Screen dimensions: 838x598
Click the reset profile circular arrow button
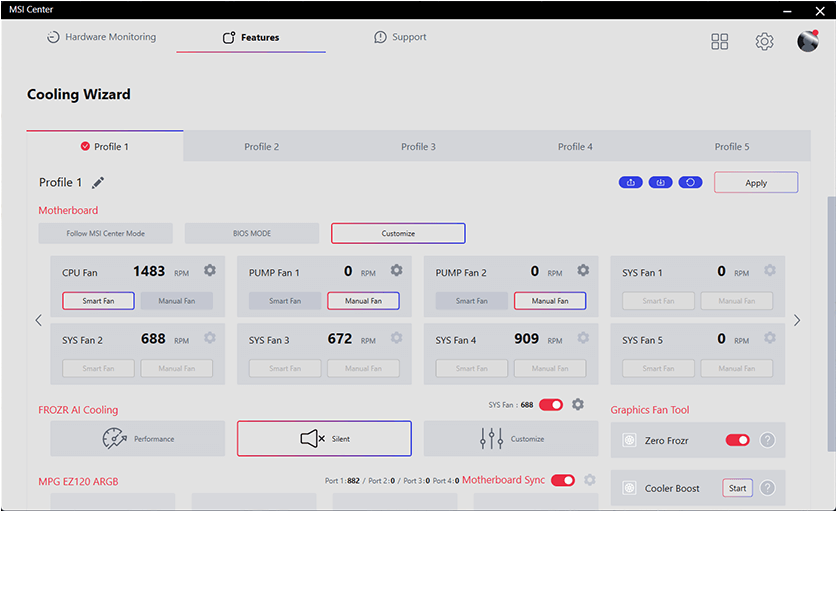point(691,182)
